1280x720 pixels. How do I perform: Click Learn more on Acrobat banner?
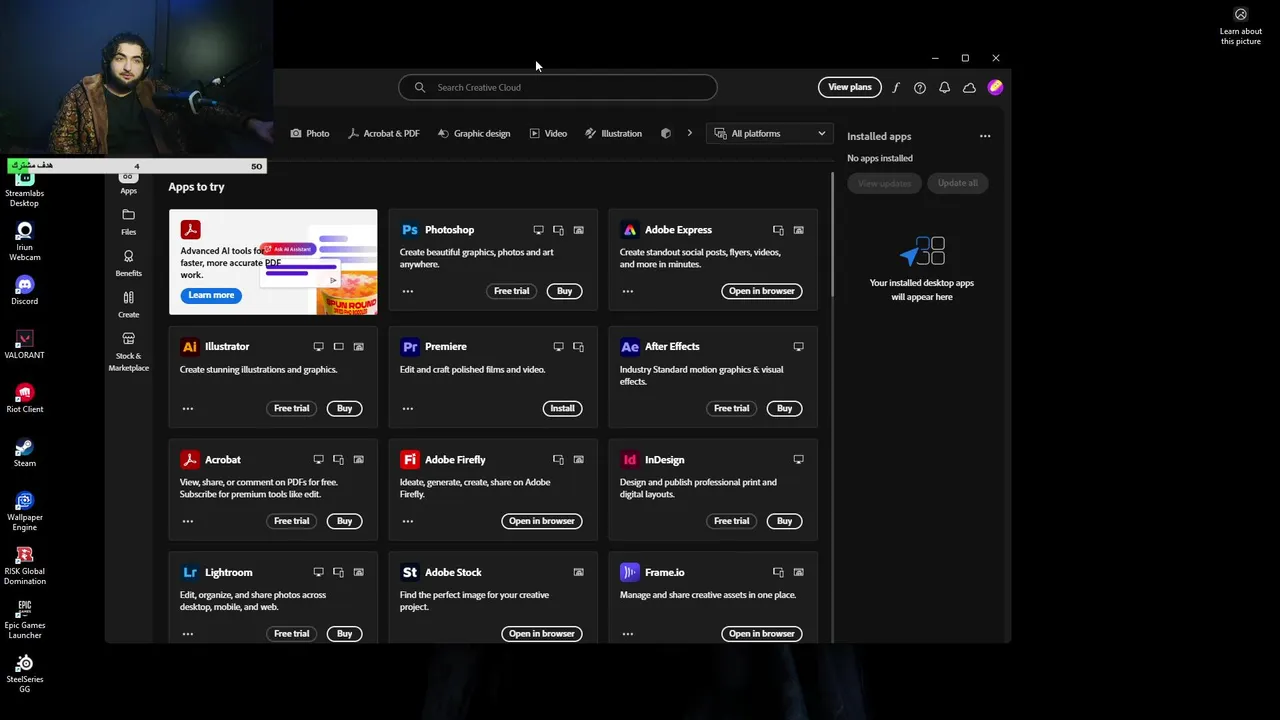click(211, 295)
